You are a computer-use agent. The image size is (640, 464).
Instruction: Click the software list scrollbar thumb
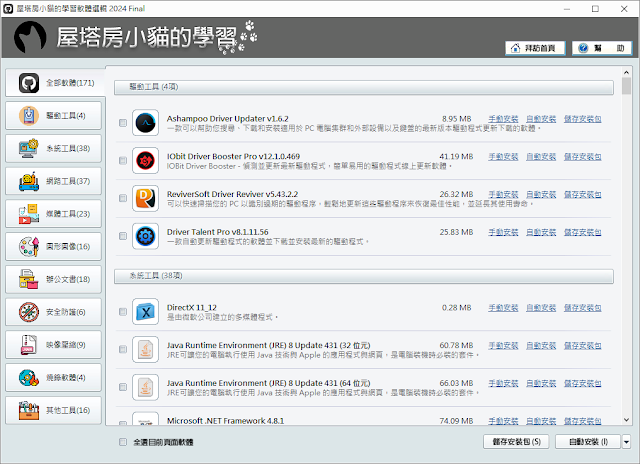point(626,86)
